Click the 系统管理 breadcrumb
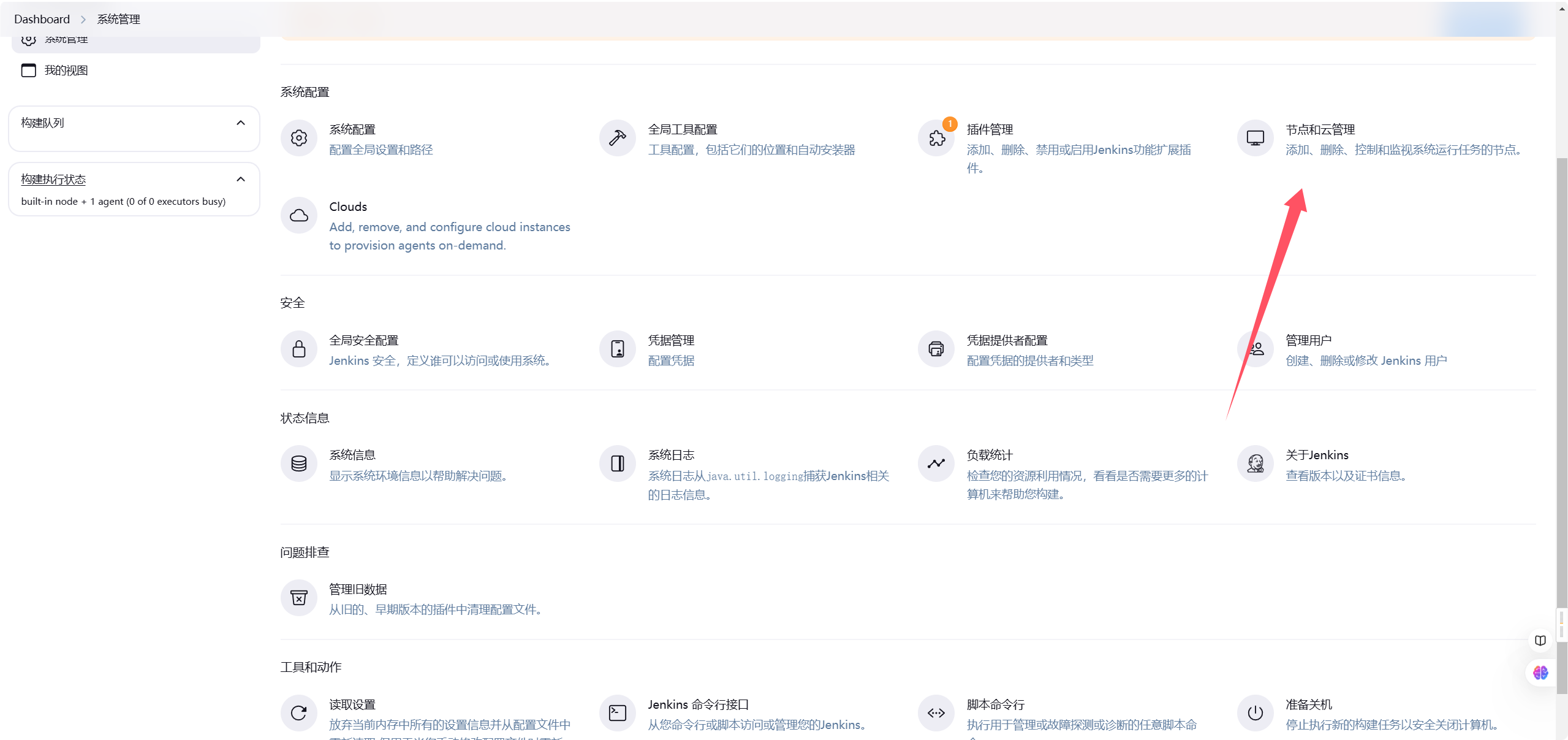Screen dimensions: 1568x740 click(118, 19)
